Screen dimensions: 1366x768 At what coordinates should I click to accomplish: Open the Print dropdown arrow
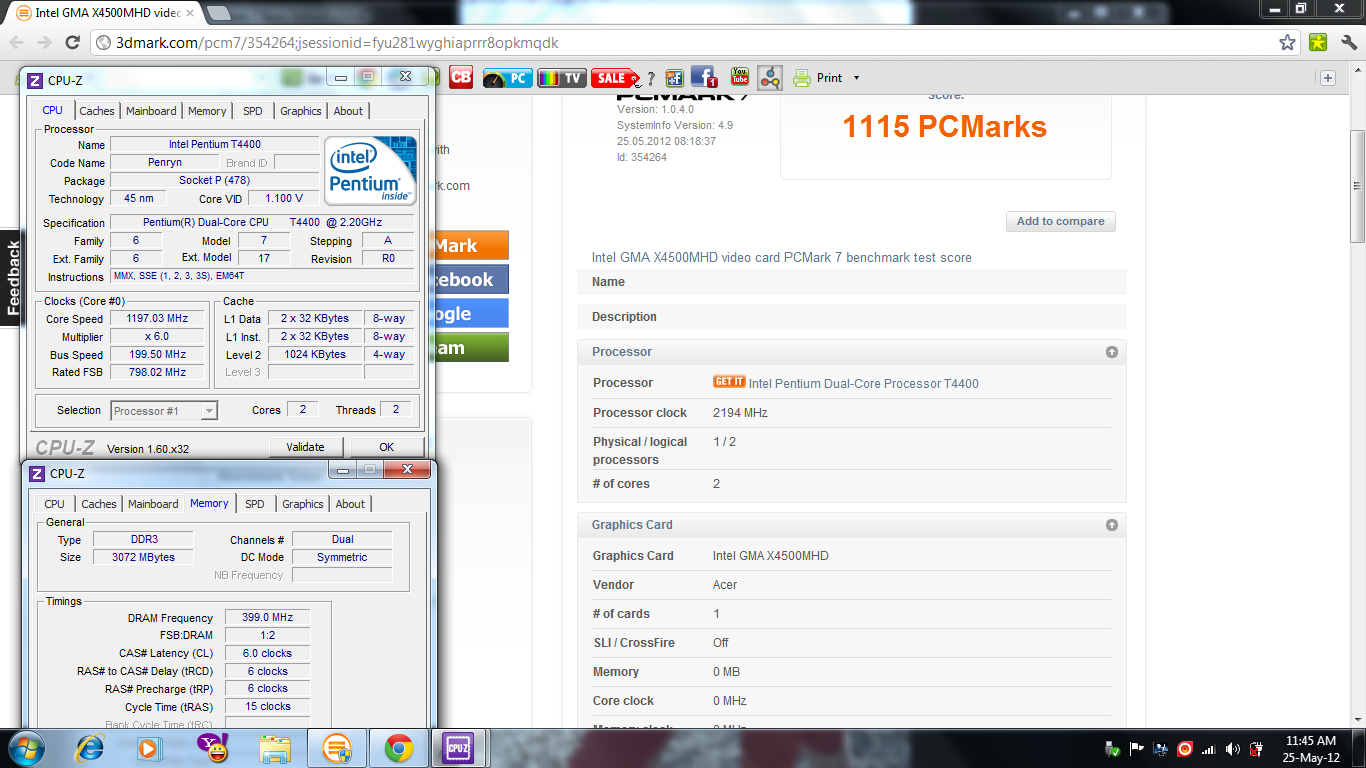tap(856, 78)
